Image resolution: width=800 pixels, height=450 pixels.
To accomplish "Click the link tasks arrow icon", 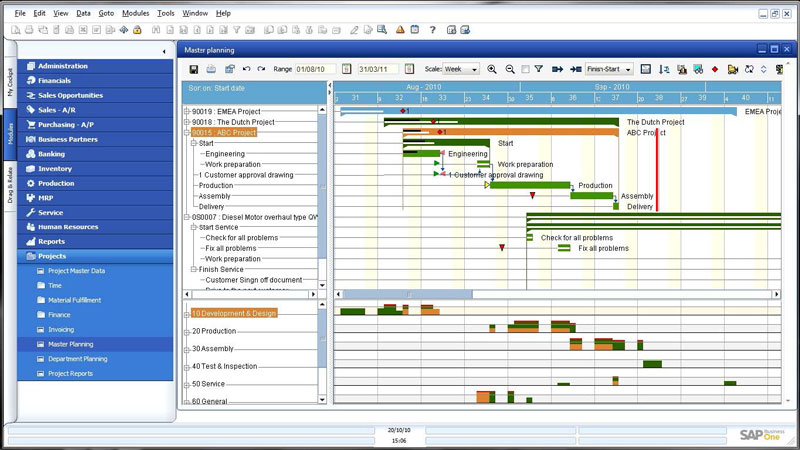I will [x=557, y=69].
